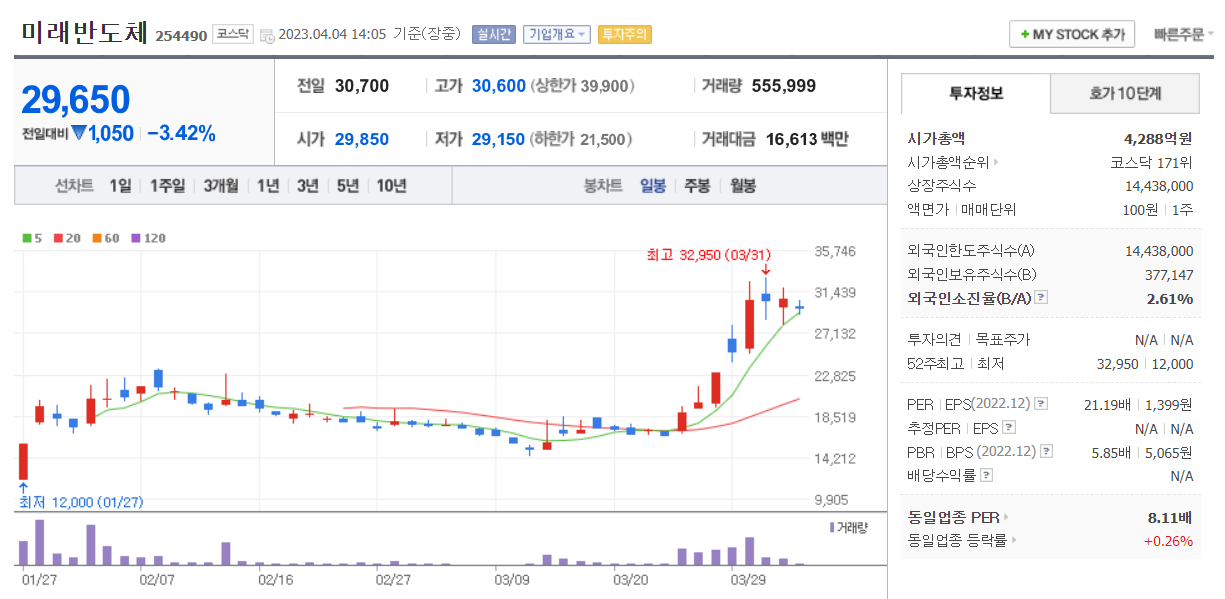Screen dimensions: 1225x599
Task: Click the MY STOCK 추가 button
Action: (x=1072, y=34)
